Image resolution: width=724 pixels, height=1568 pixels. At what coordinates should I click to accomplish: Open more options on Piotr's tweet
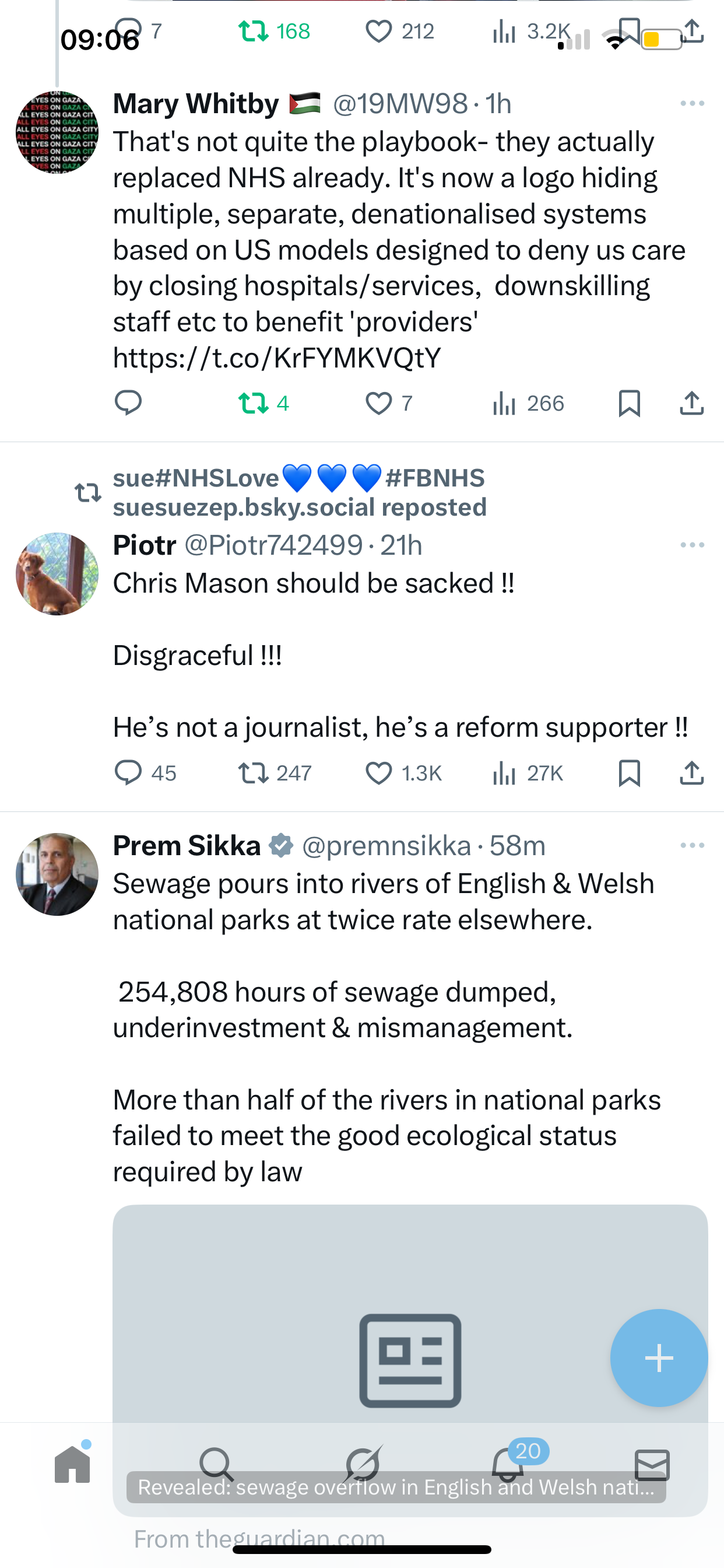pos(693,545)
